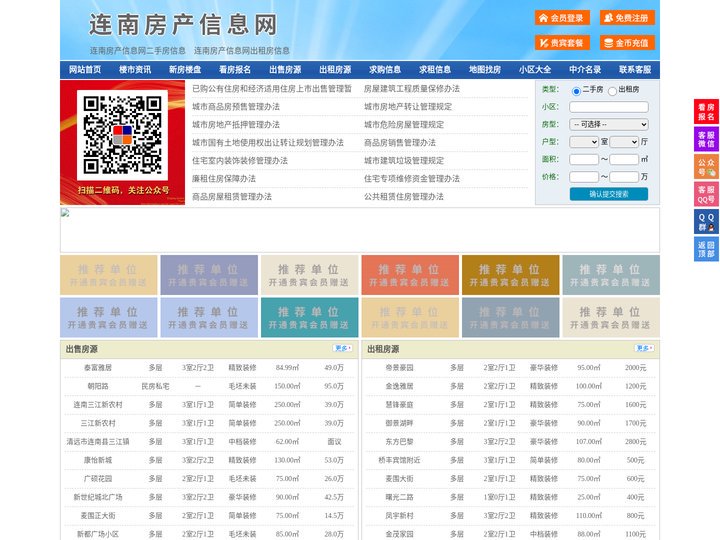Go to 求购信息 nav item
Viewport: 720px width, 540px height.
coord(385,70)
